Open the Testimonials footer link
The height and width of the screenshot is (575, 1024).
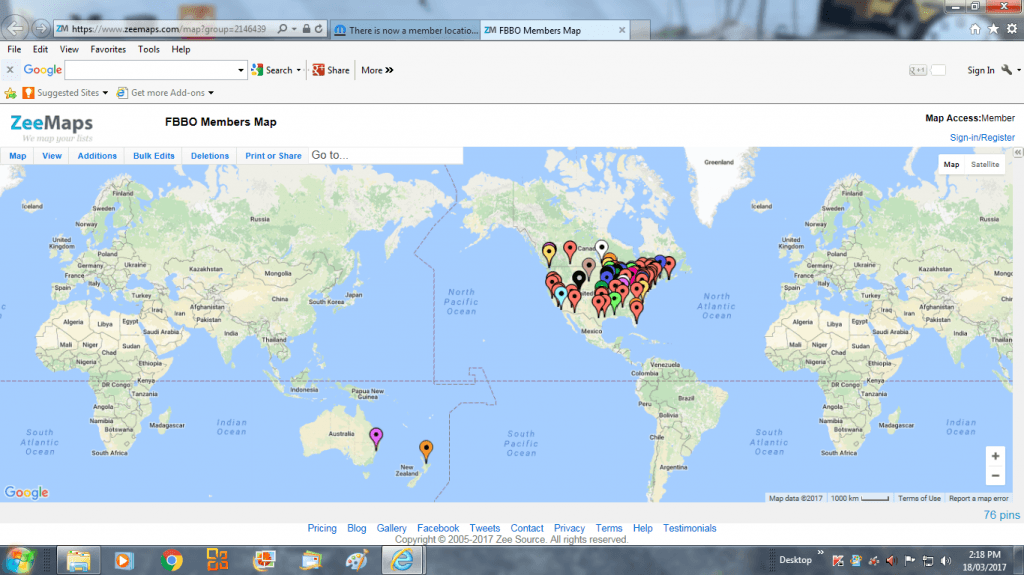point(690,528)
